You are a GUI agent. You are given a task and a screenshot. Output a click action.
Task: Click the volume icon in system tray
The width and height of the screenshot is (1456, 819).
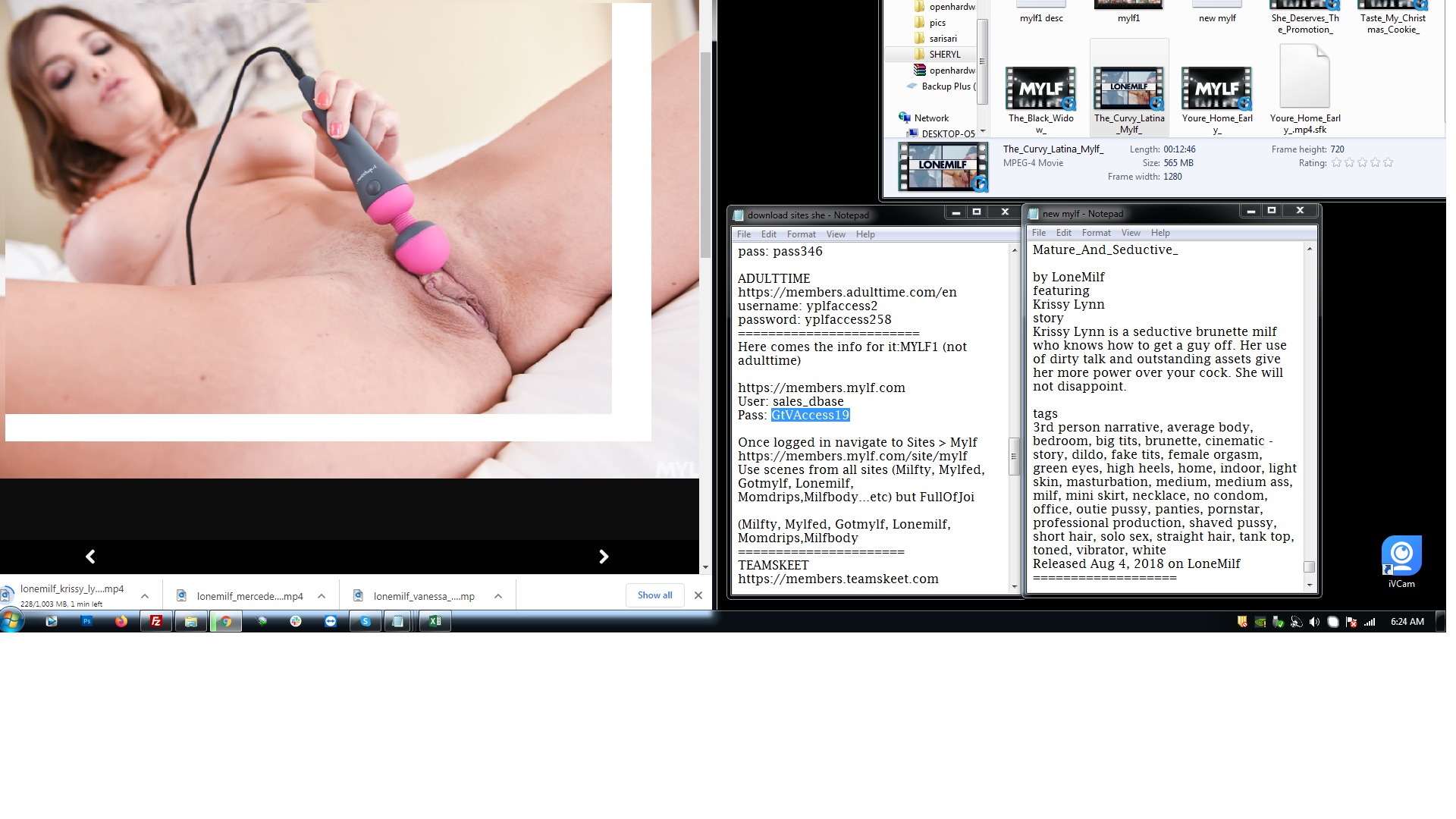1314,622
